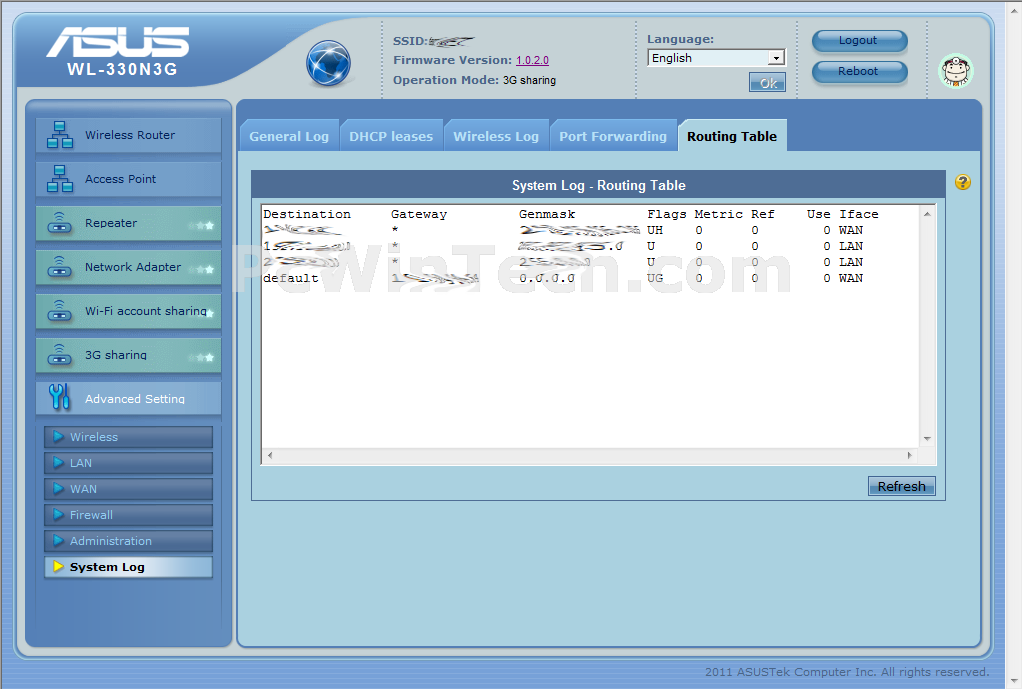Confirm language with the Ok button
The height and width of the screenshot is (689, 1022).
coord(767,83)
